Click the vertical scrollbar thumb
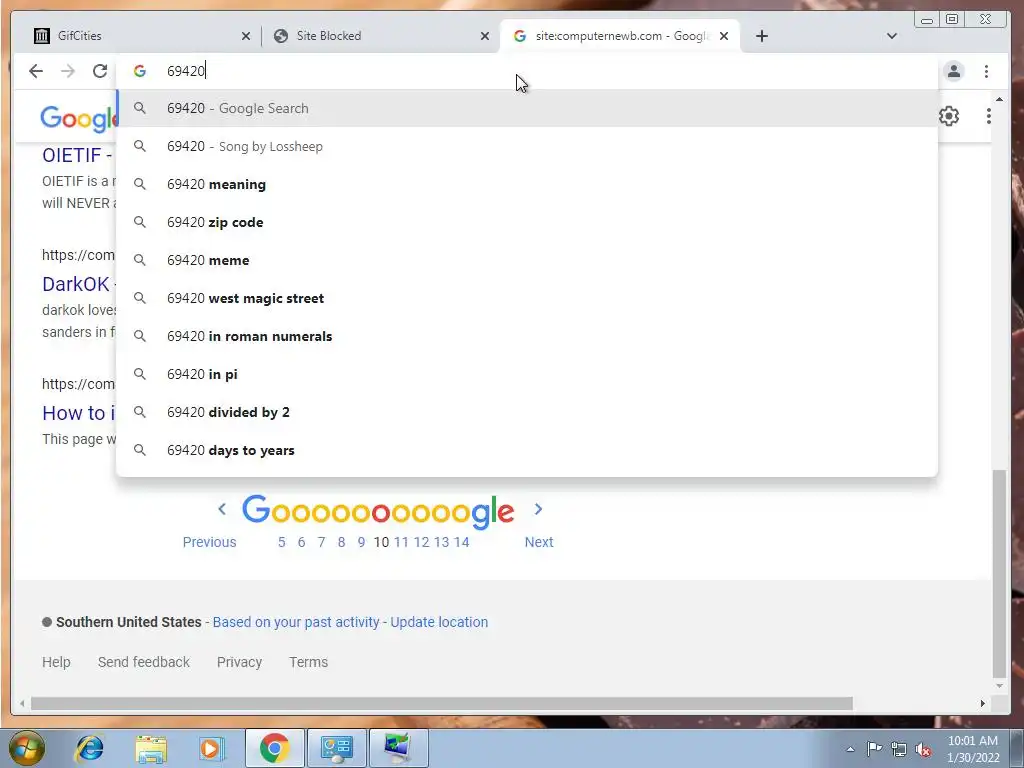Image resolution: width=1024 pixels, height=768 pixels. click(x=999, y=575)
